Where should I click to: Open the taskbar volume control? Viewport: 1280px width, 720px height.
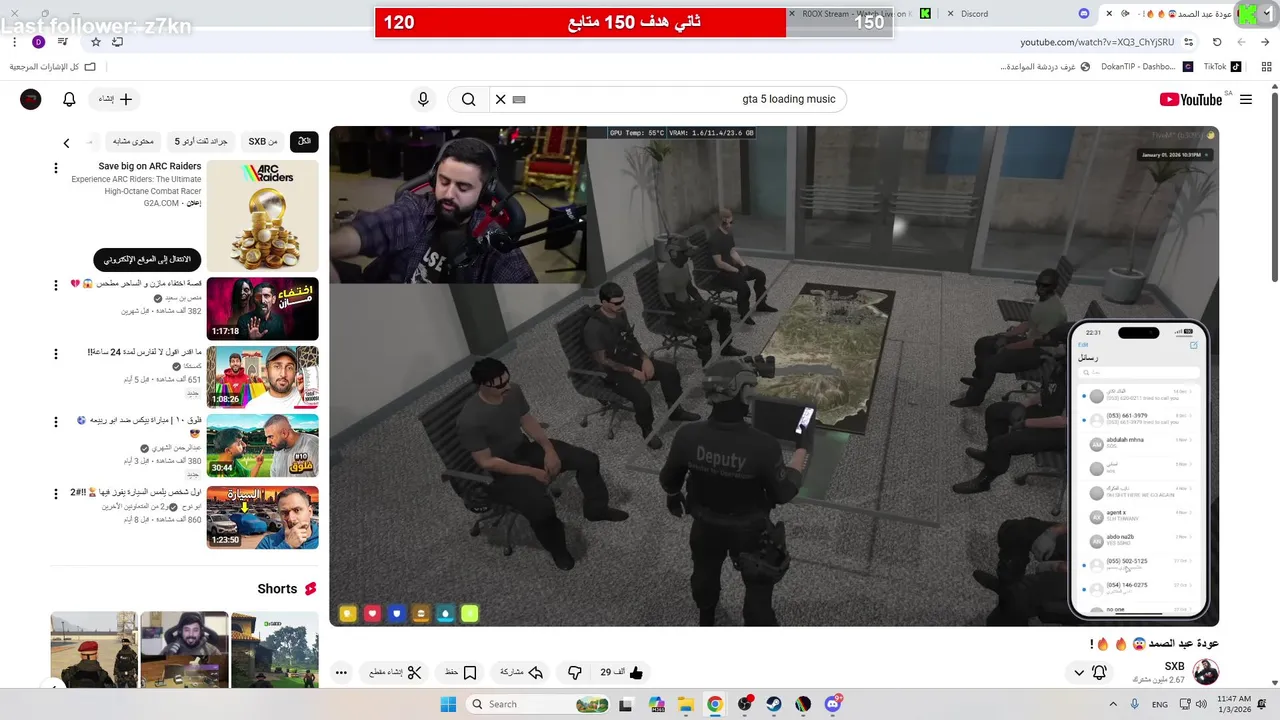[x=1200, y=704]
